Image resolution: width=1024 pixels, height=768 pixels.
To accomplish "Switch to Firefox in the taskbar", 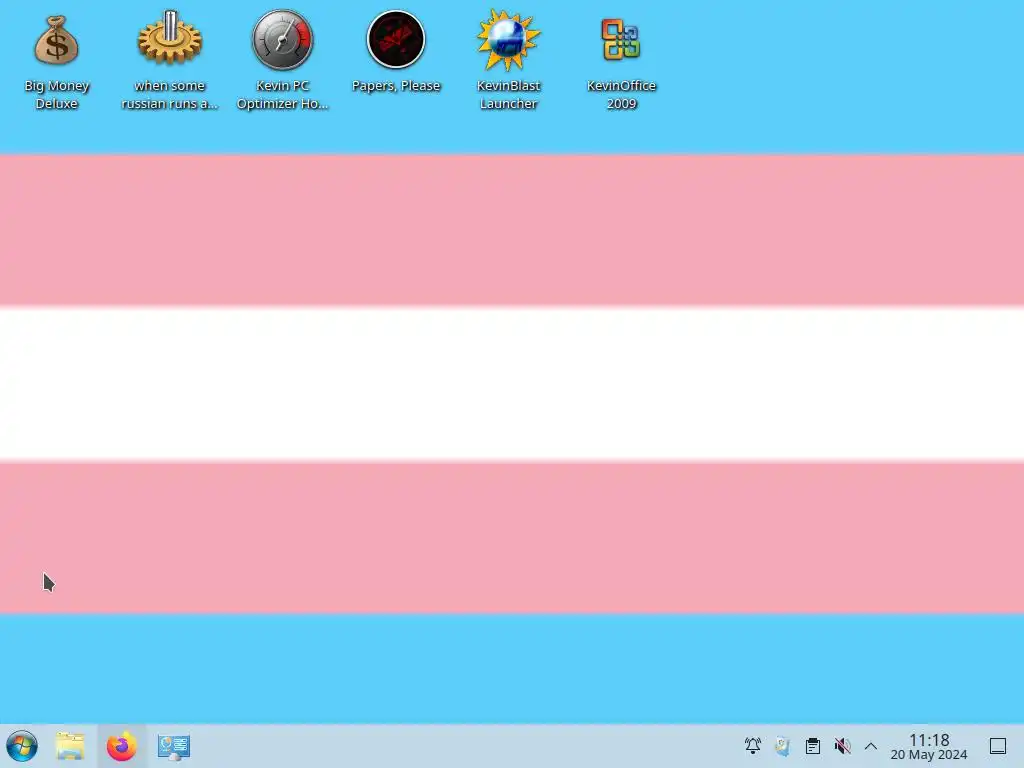I will tap(121, 746).
